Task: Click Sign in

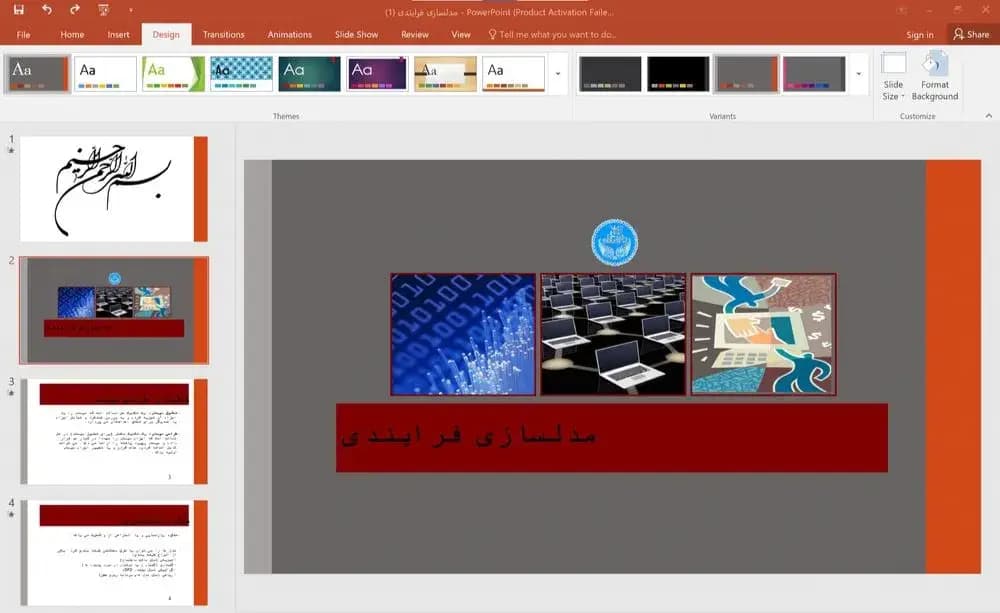Action: [x=920, y=34]
